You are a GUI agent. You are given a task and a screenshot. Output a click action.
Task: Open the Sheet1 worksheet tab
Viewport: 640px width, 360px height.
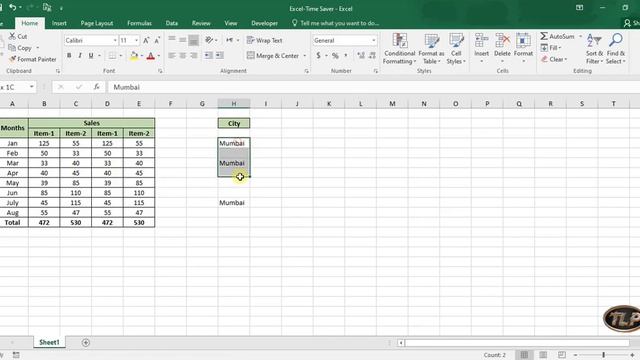coord(49,342)
